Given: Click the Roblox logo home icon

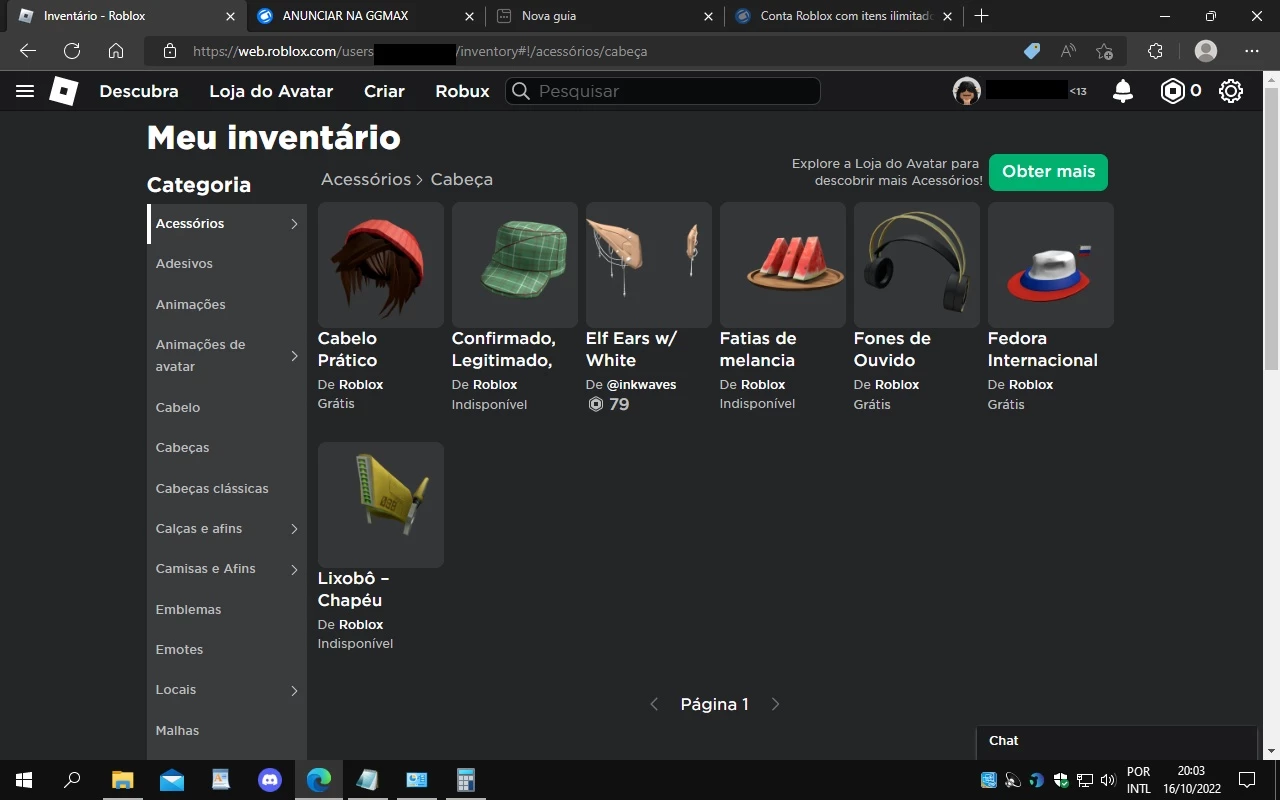Looking at the screenshot, I should coord(63,91).
